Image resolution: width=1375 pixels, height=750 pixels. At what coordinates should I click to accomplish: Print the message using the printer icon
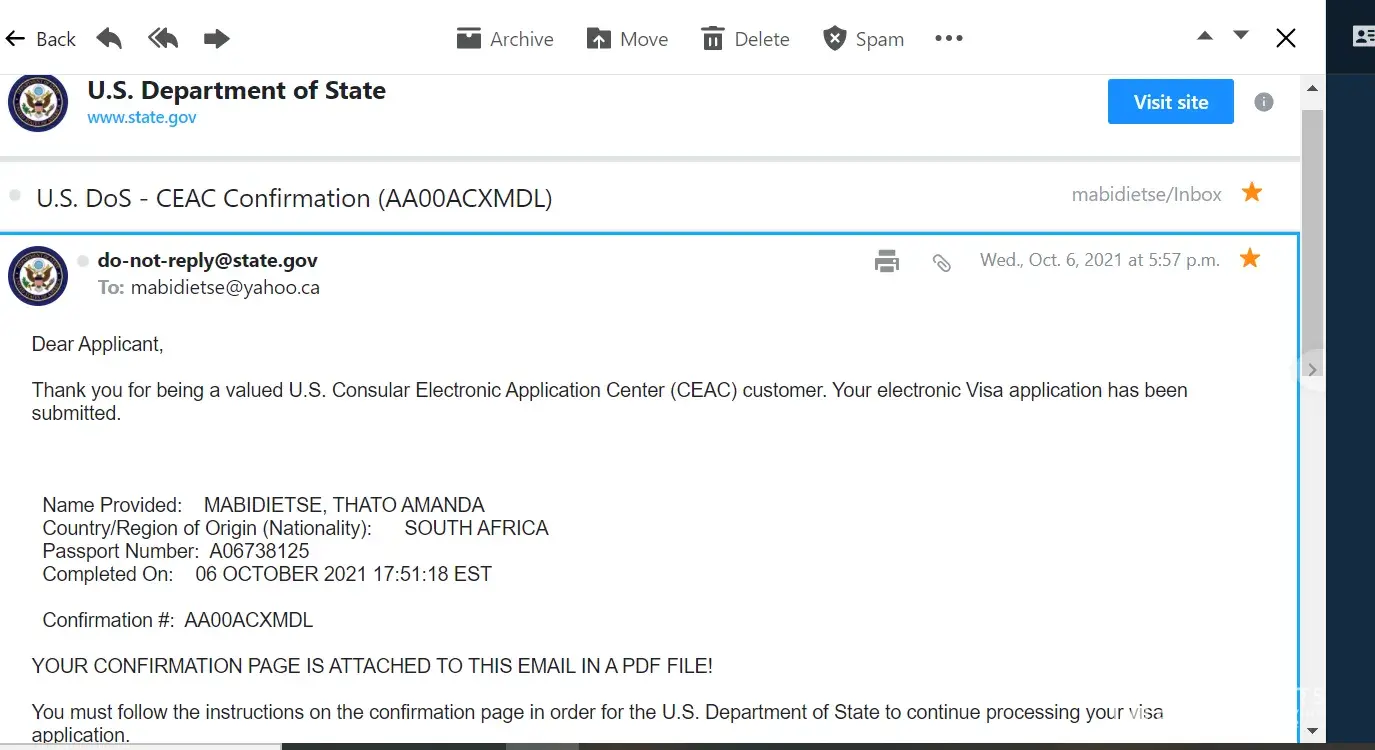pos(886,261)
